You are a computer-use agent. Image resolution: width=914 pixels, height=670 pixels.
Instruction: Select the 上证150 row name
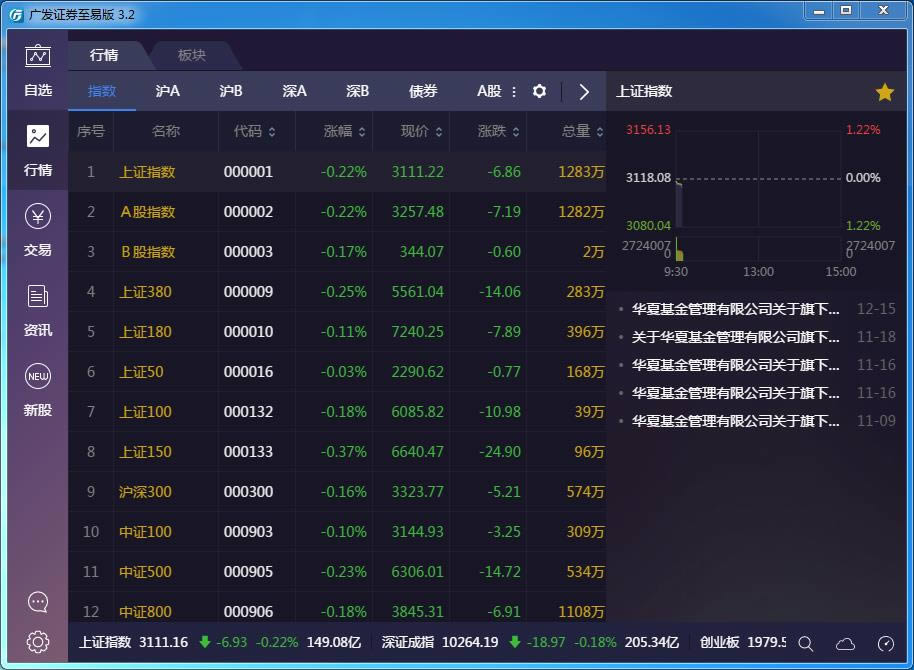tap(145, 452)
